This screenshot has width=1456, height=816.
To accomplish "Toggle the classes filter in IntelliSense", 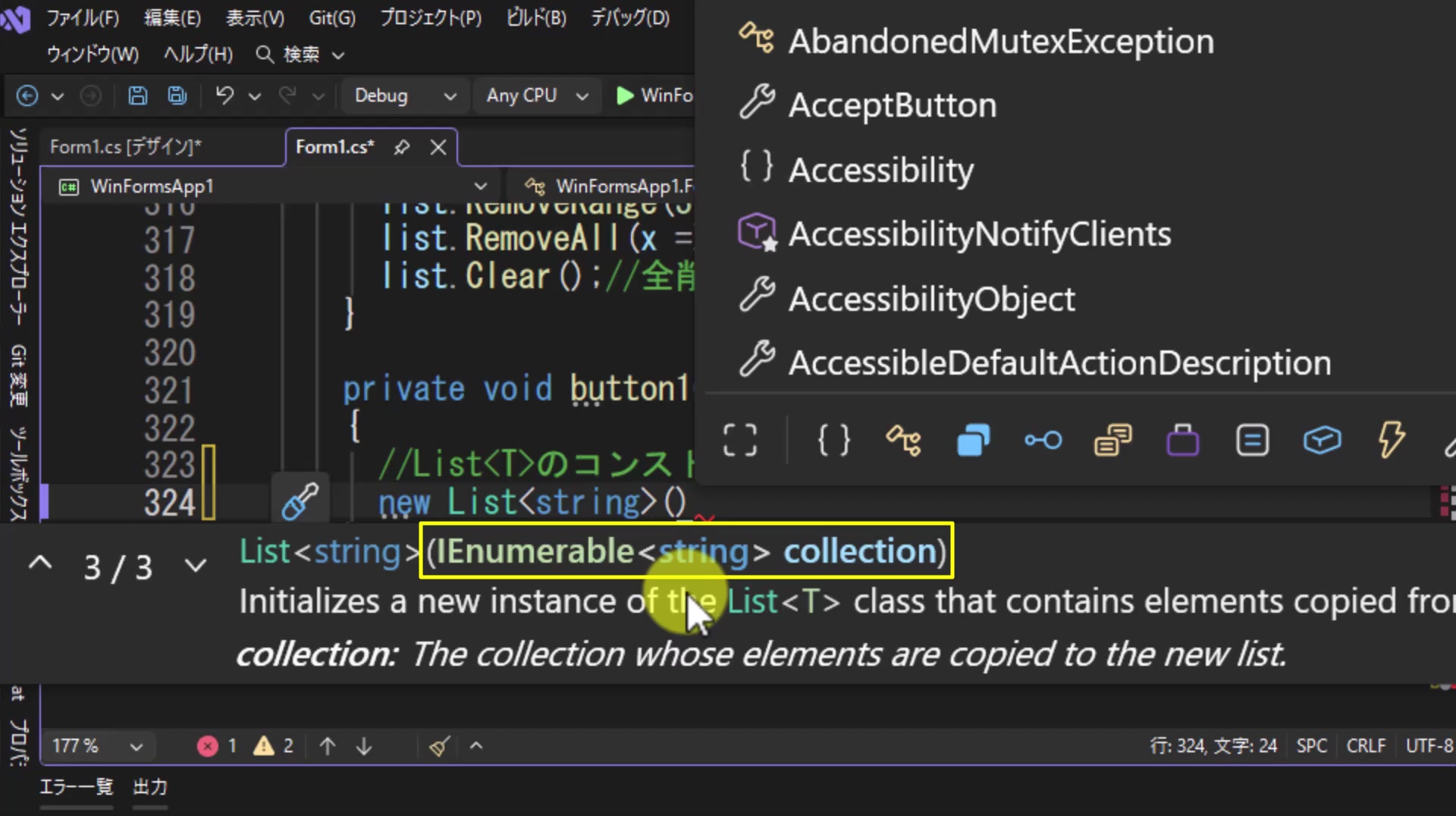I will 904,440.
